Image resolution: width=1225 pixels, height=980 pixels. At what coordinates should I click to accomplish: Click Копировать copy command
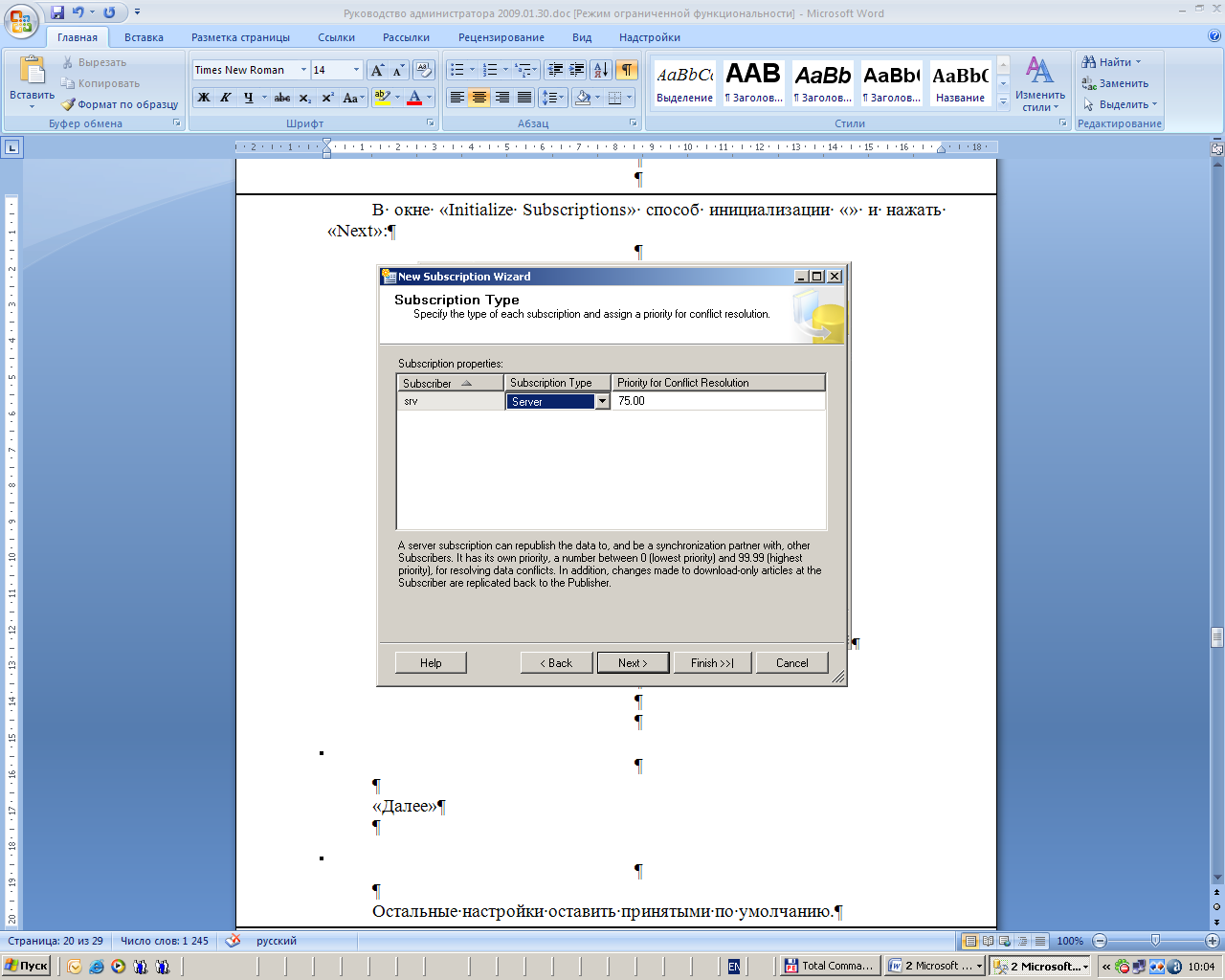pyautogui.click(x=100, y=83)
